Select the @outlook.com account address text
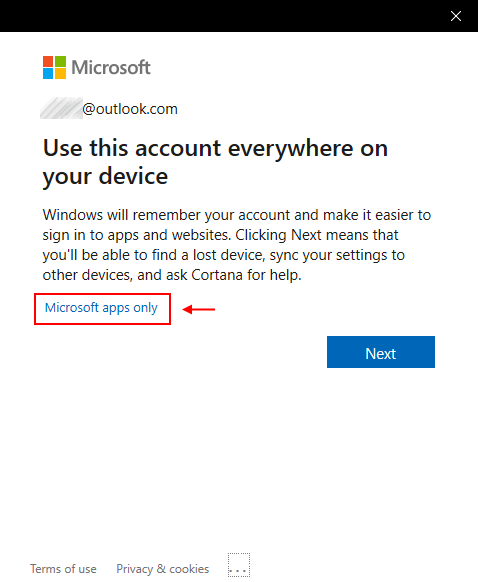 (130, 109)
